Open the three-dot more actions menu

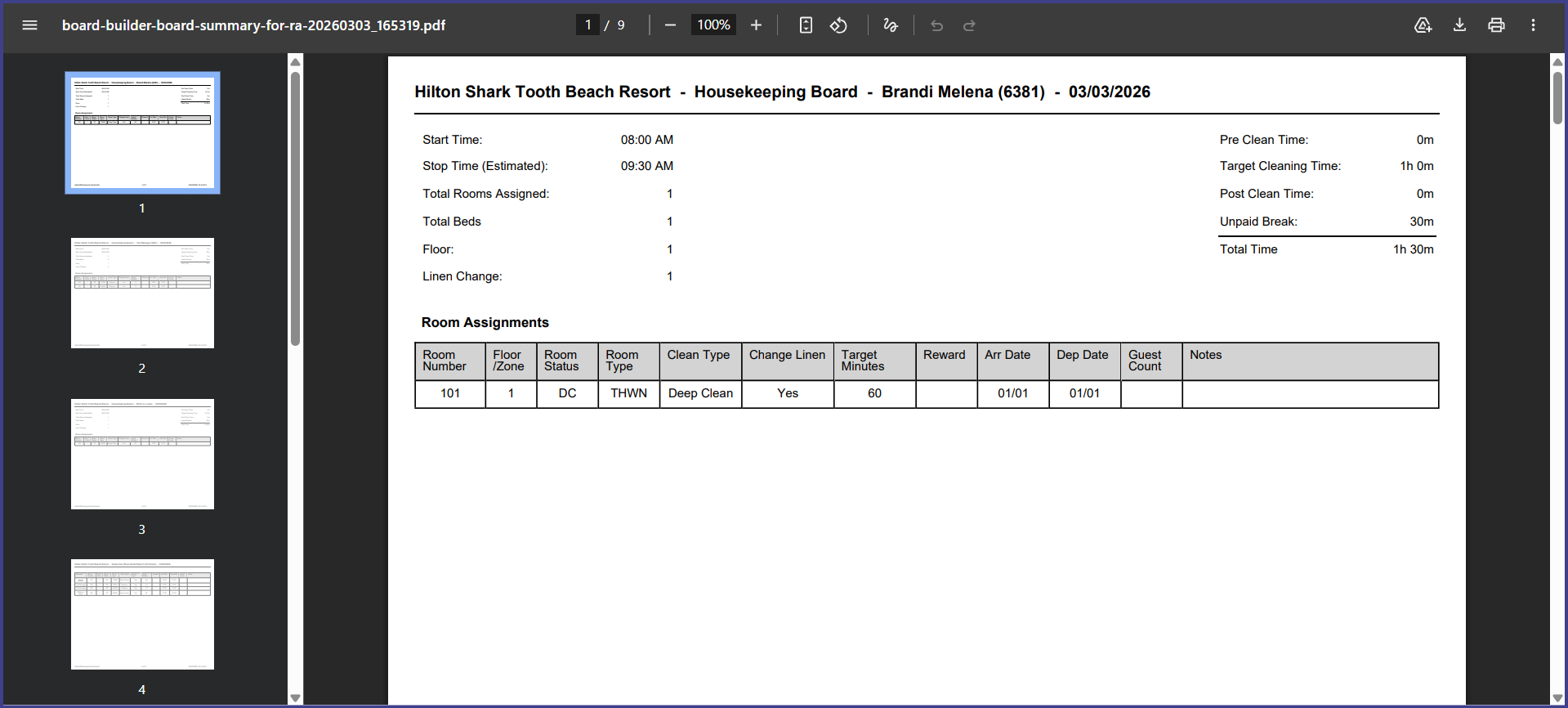point(1533,25)
